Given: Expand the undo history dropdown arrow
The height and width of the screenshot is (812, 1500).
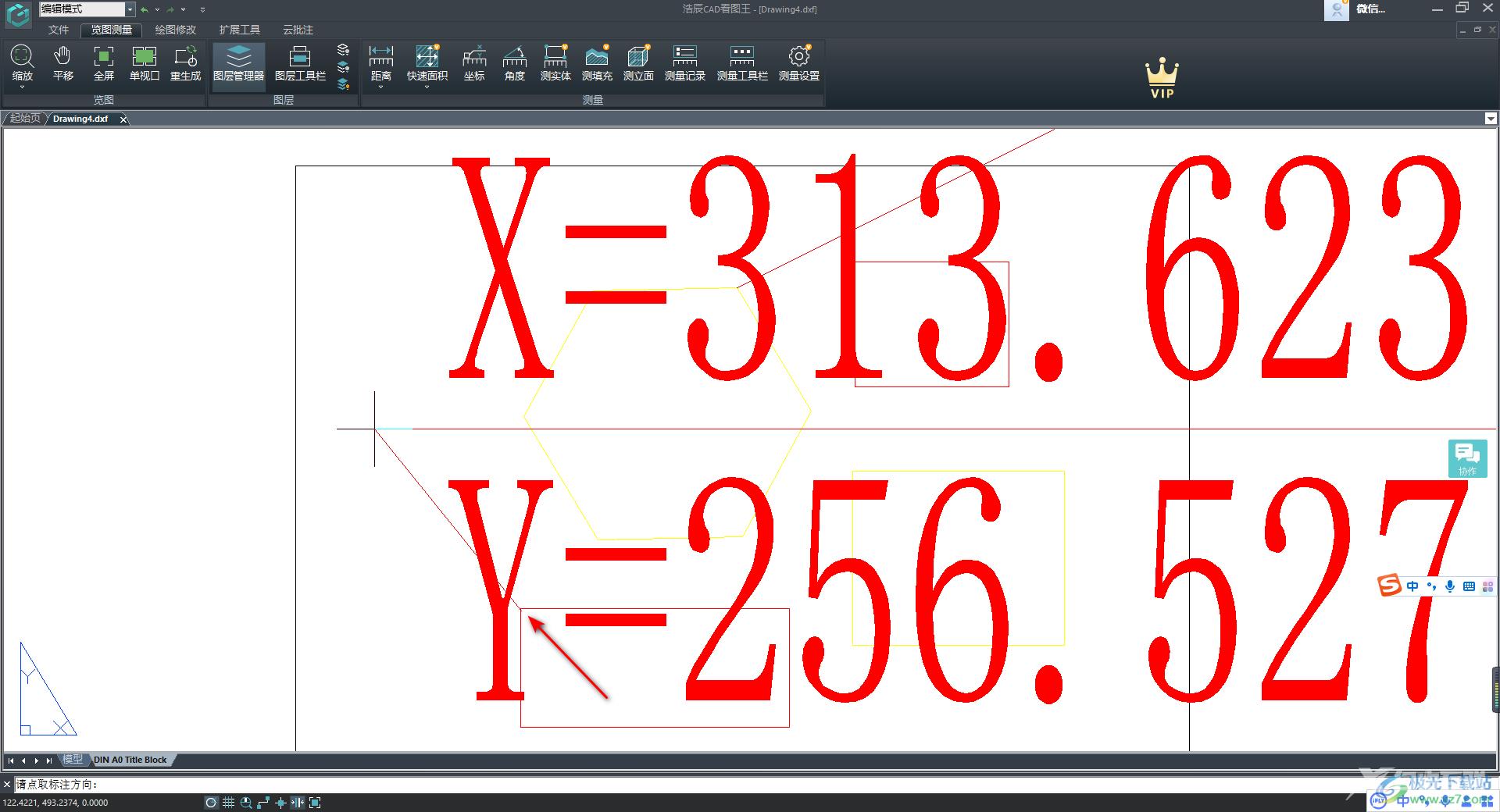Looking at the screenshot, I should click(x=157, y=9).
